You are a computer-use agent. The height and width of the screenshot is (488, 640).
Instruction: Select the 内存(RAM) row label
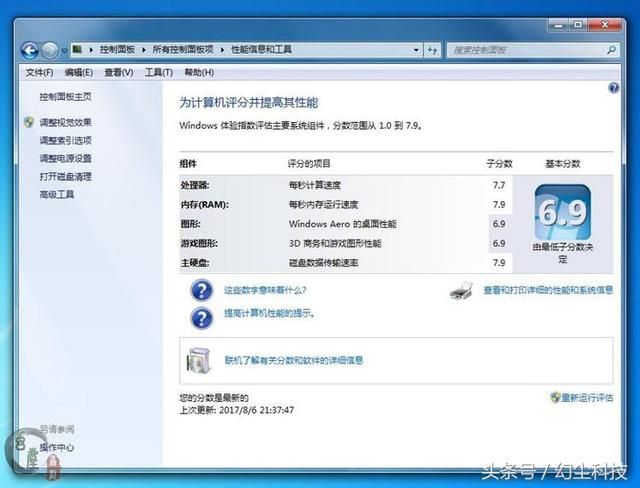204,204
